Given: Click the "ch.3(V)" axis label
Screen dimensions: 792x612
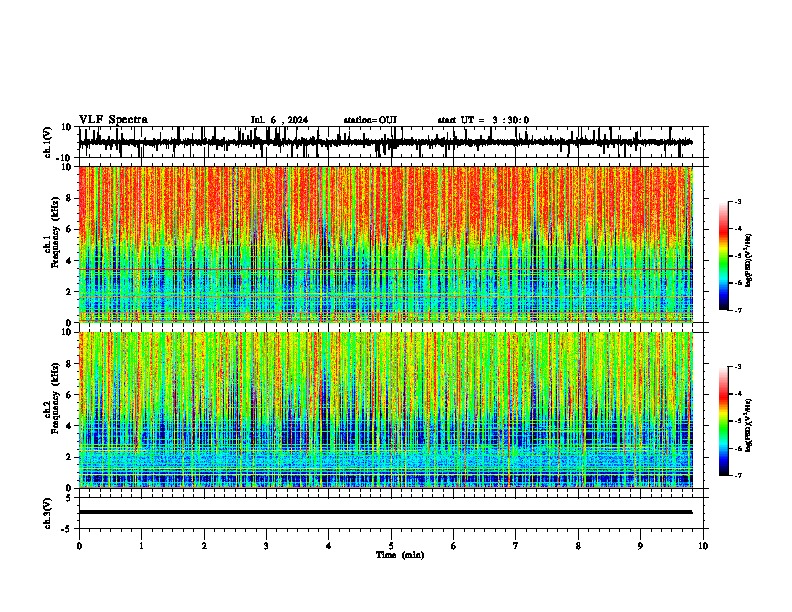Looking at the screenshot, I should (x=48, y=513).
